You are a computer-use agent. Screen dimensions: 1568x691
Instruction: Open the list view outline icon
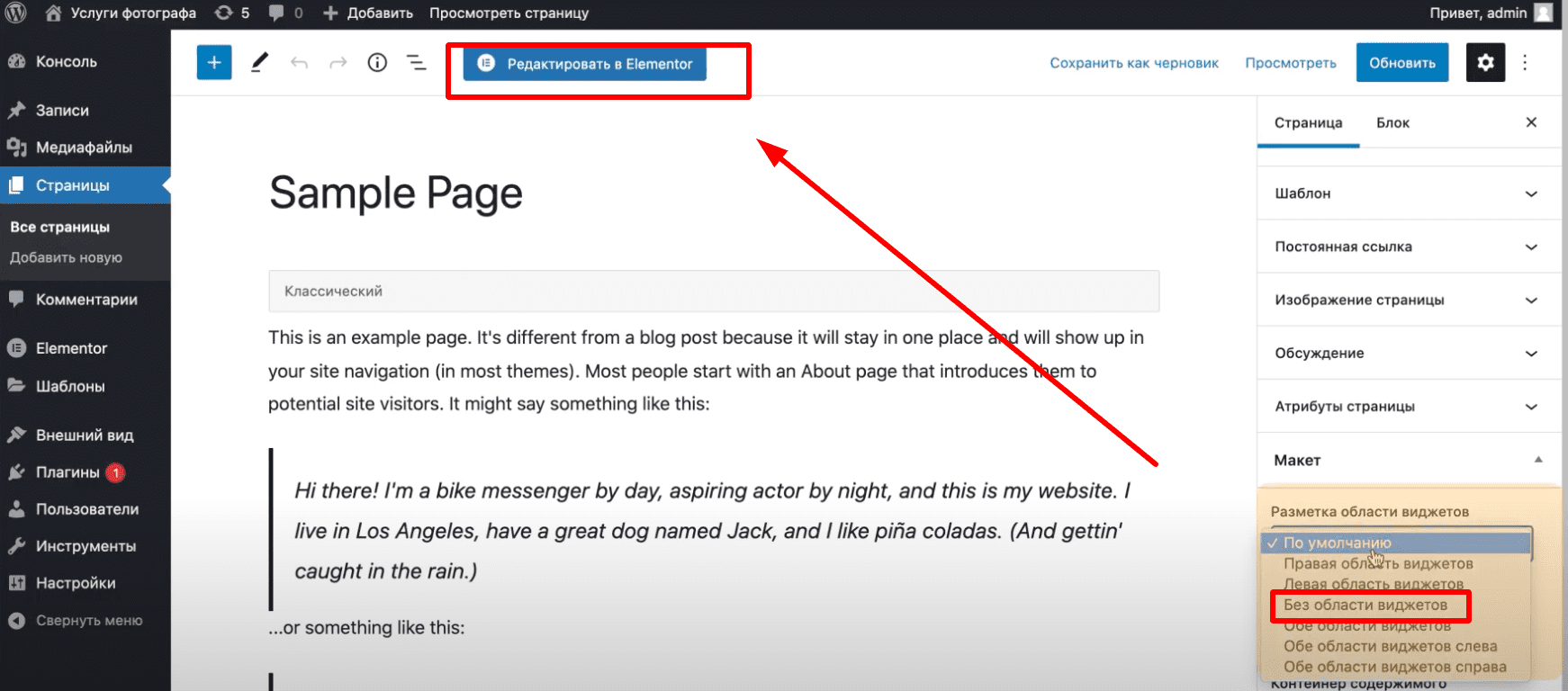point(417,62)
